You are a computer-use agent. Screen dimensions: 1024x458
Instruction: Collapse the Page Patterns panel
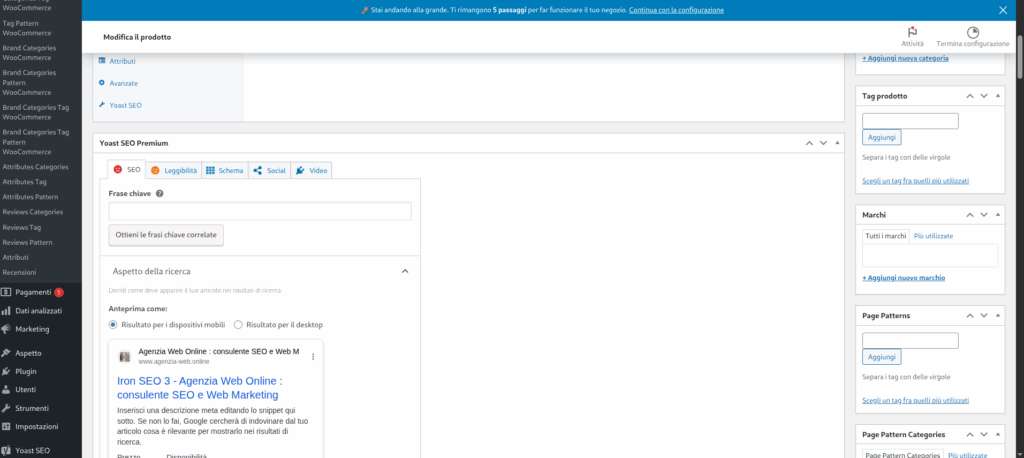(997, 315)
